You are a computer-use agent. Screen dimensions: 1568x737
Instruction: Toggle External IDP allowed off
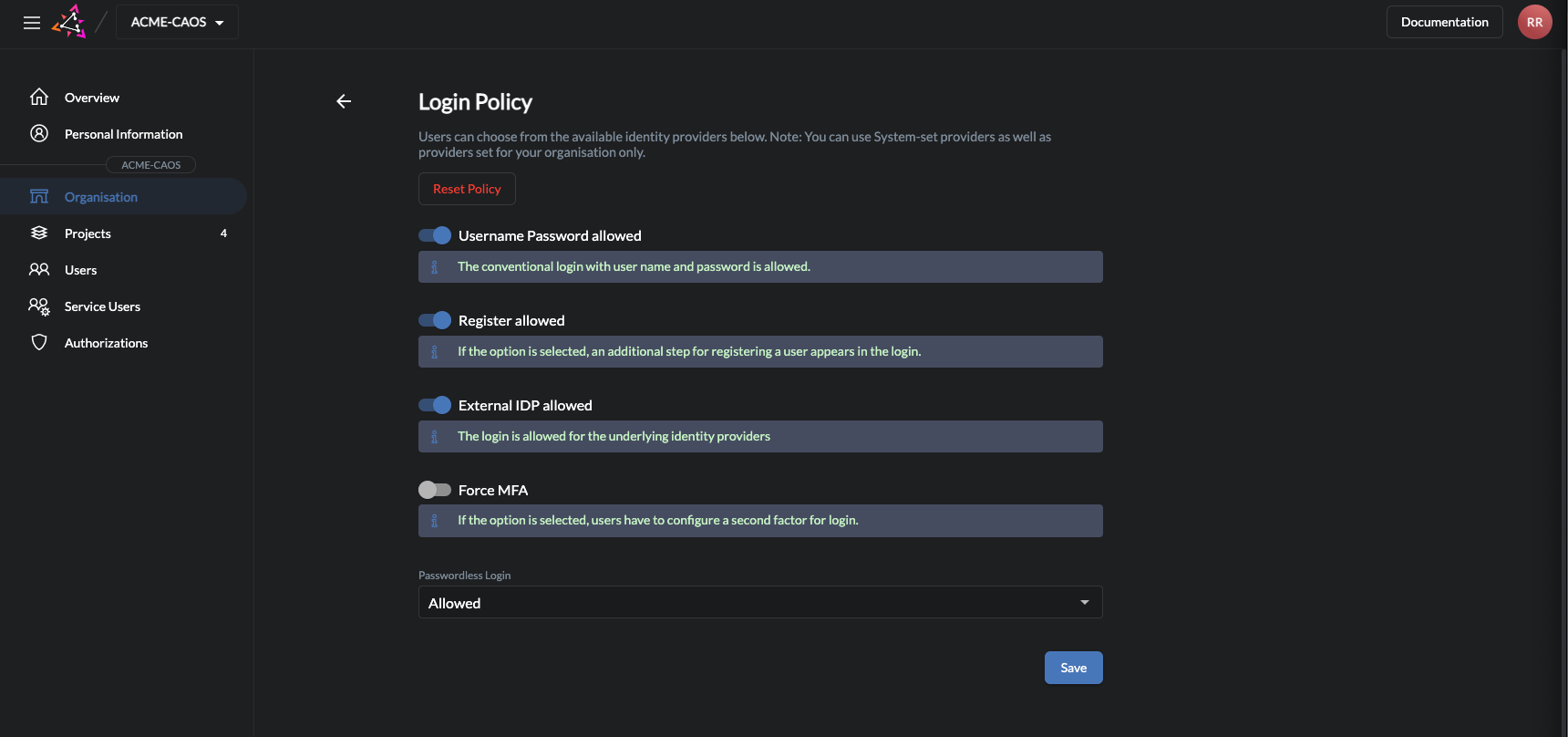(435, 405)
